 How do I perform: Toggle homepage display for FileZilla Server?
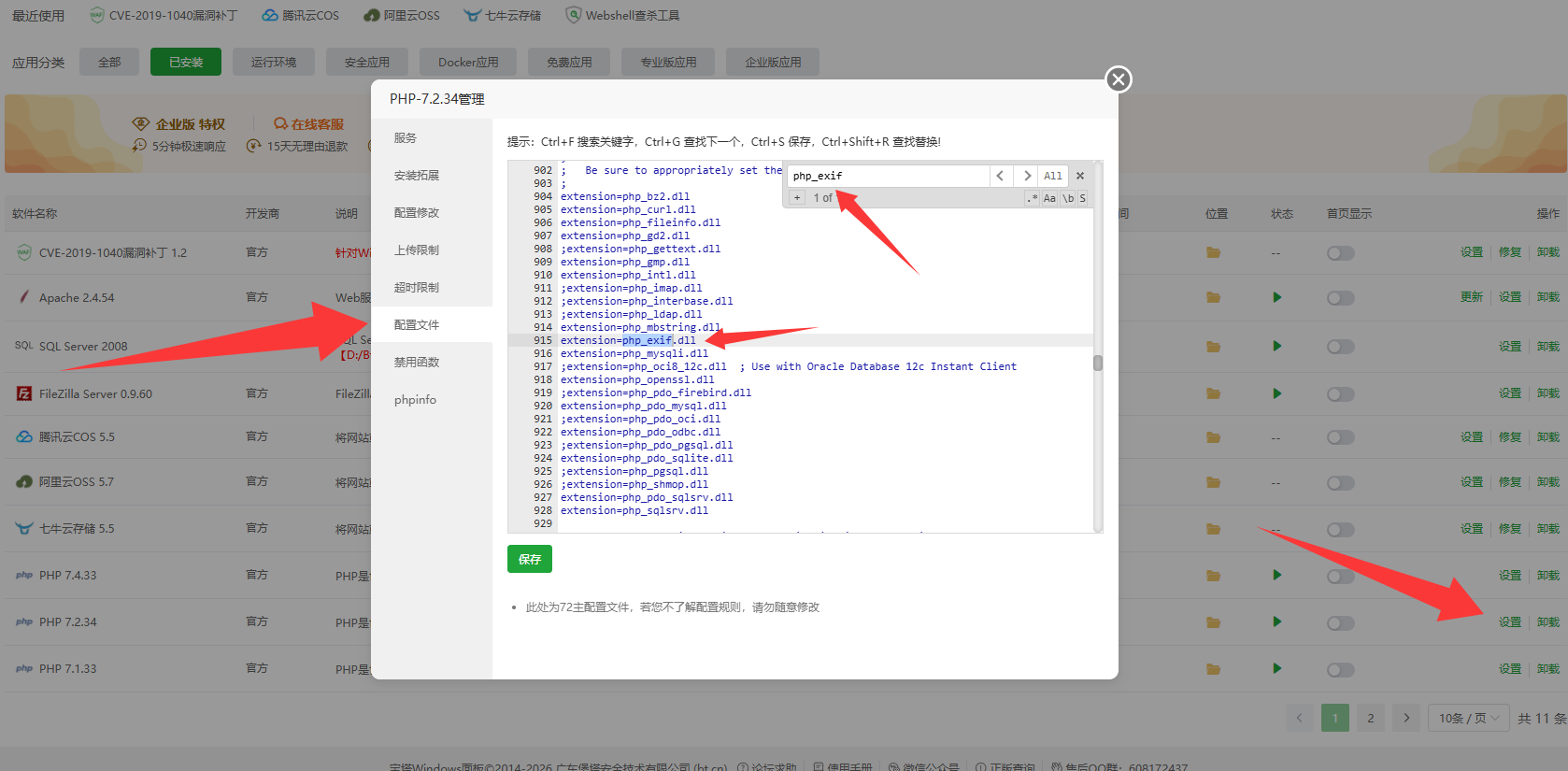1340,394
